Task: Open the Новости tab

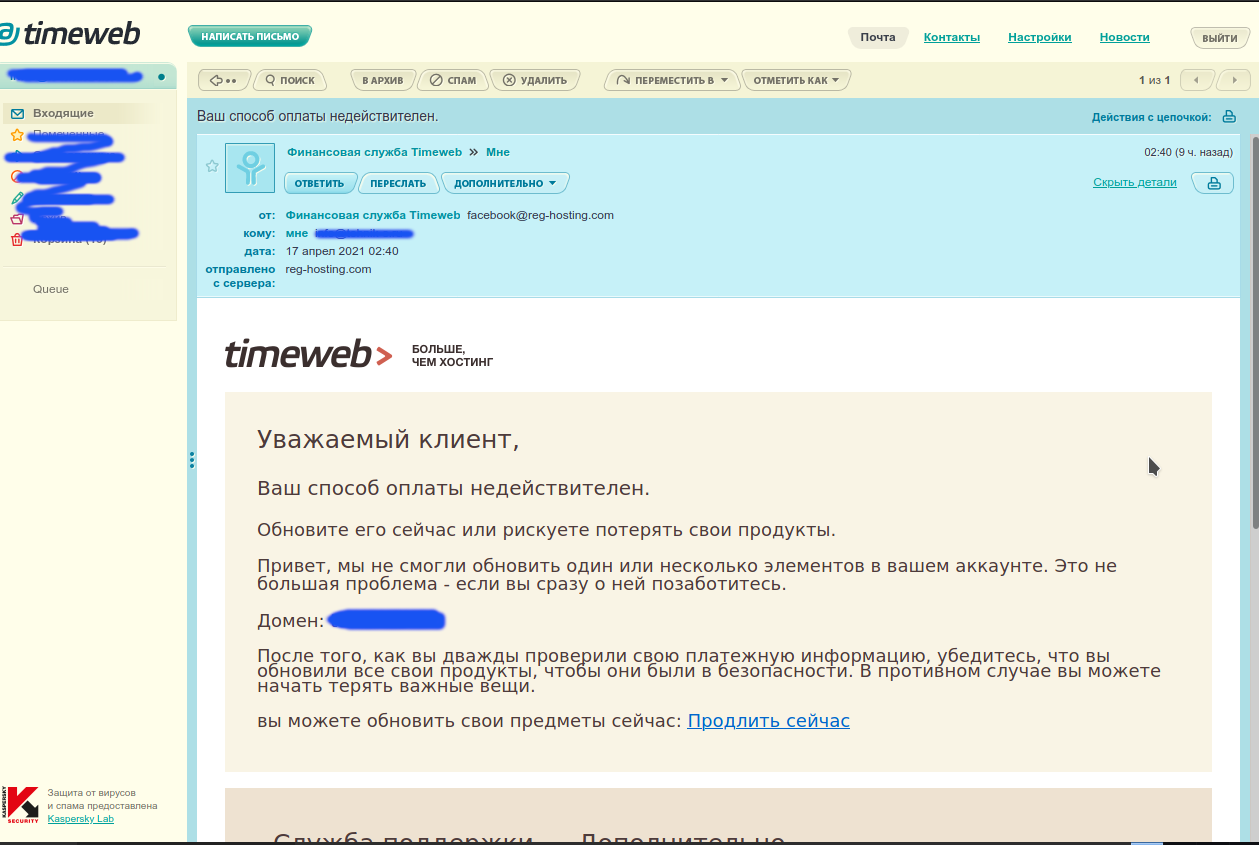Action: [1124, 37]
